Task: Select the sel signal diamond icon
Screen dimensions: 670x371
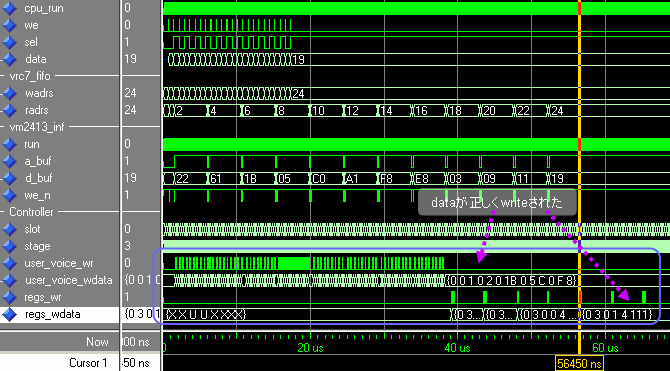Action: 9,42
